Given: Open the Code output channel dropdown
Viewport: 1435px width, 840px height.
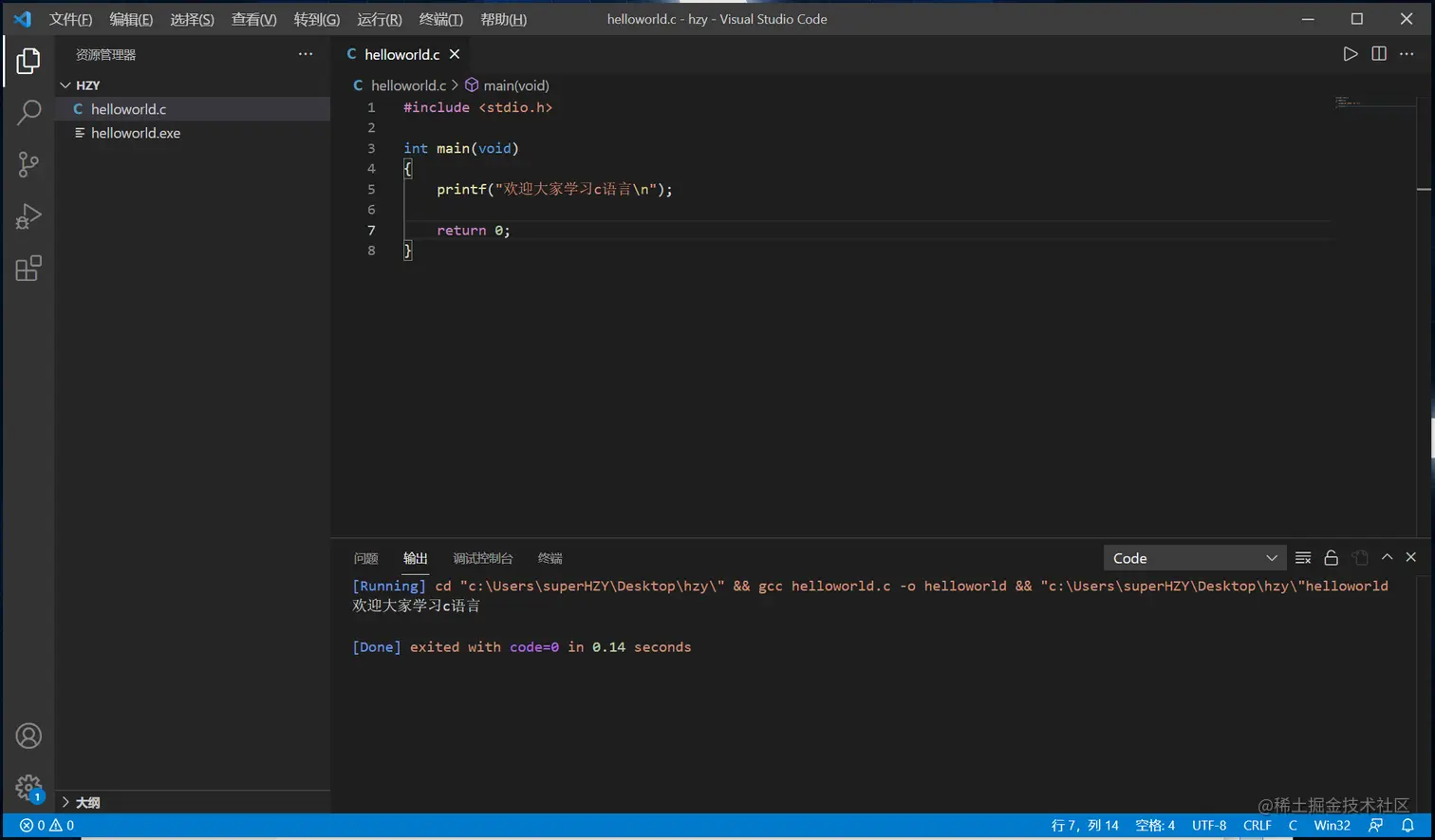Looking at the screenshot, I should coord(1194,558).
